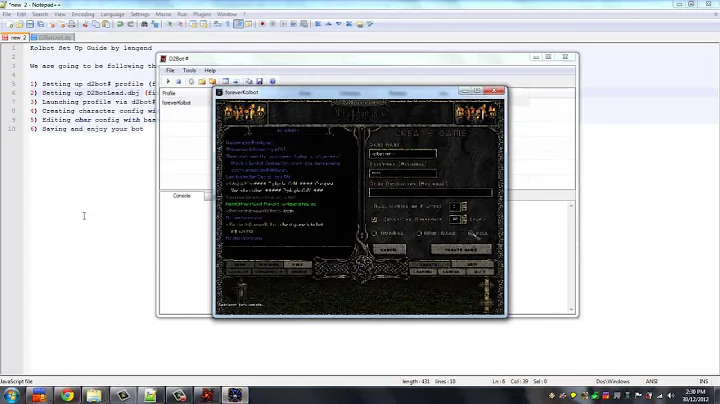Viewport: 720px width, 404px height.
Task: Open the Tools menu in D2Bot window
Action: pos(189,70)
